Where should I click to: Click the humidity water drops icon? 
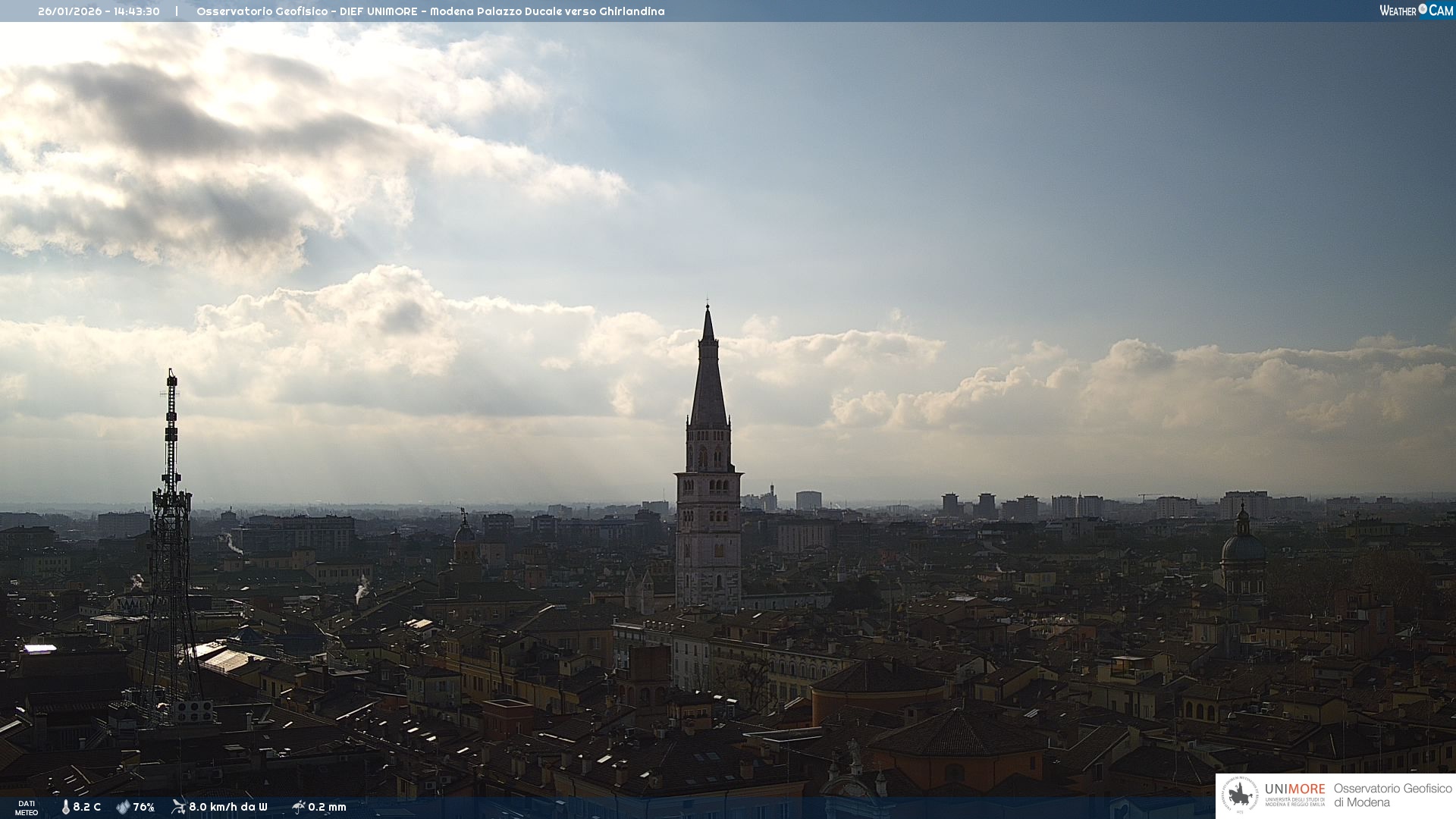pos(123,807)
